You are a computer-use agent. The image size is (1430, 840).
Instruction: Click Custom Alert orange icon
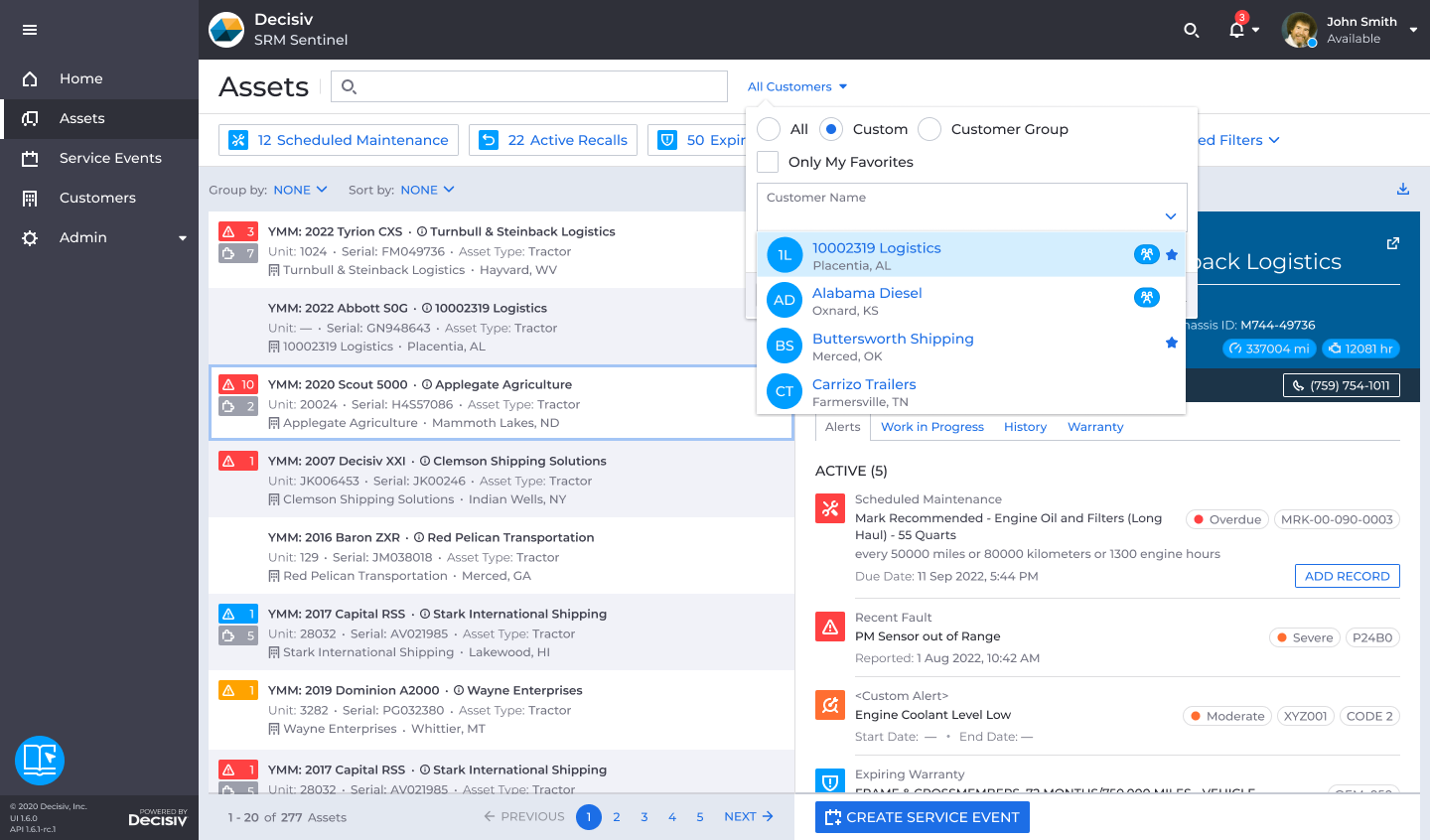coord(830,705)
